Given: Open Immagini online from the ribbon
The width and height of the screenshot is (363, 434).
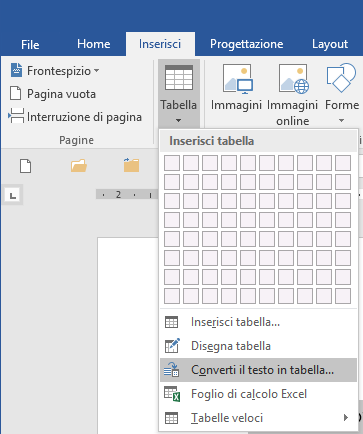Looking at the screenshot, I should coord(293,95).
